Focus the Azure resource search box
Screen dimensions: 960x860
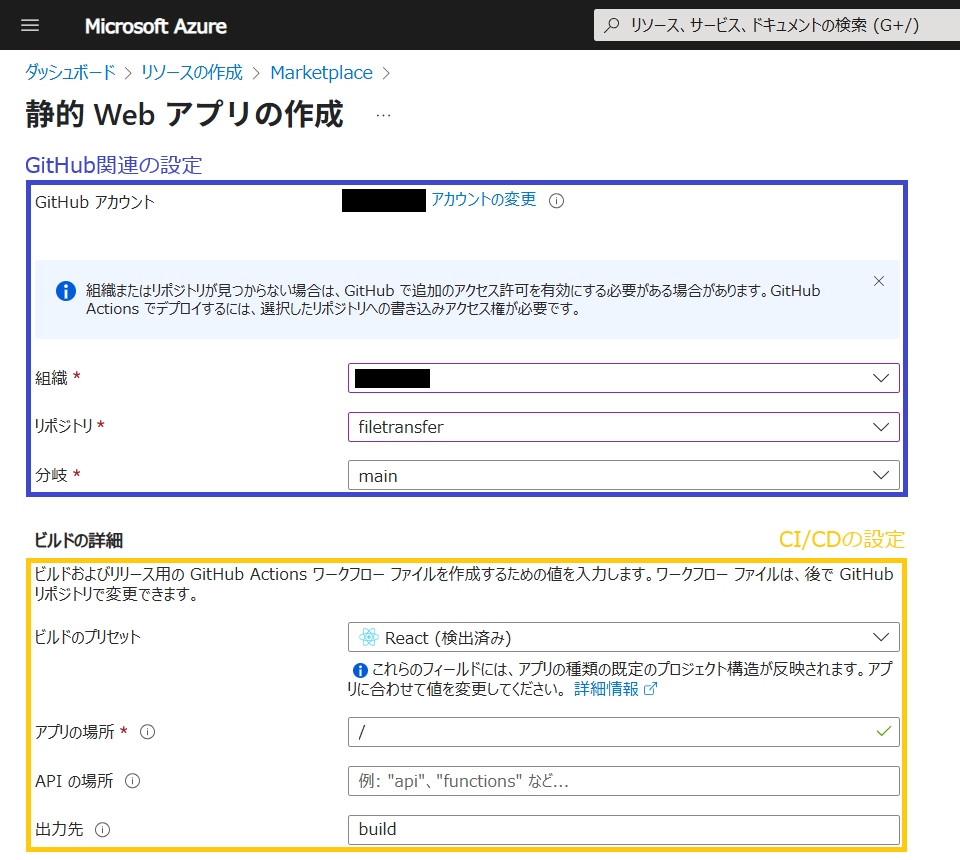tap(776, 25)
